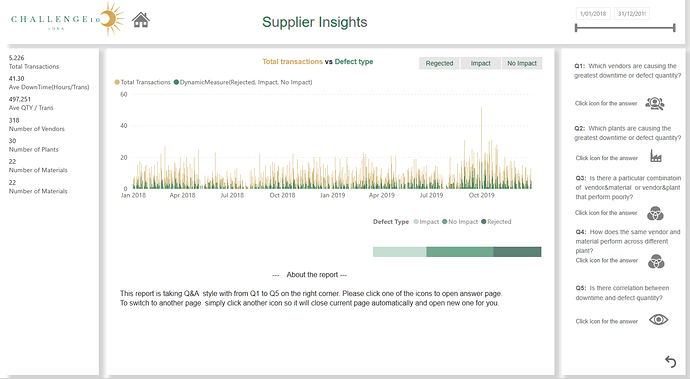690x379 pixels.
Task: Select the No Impact defect button
Action: (x=522, y=63)
